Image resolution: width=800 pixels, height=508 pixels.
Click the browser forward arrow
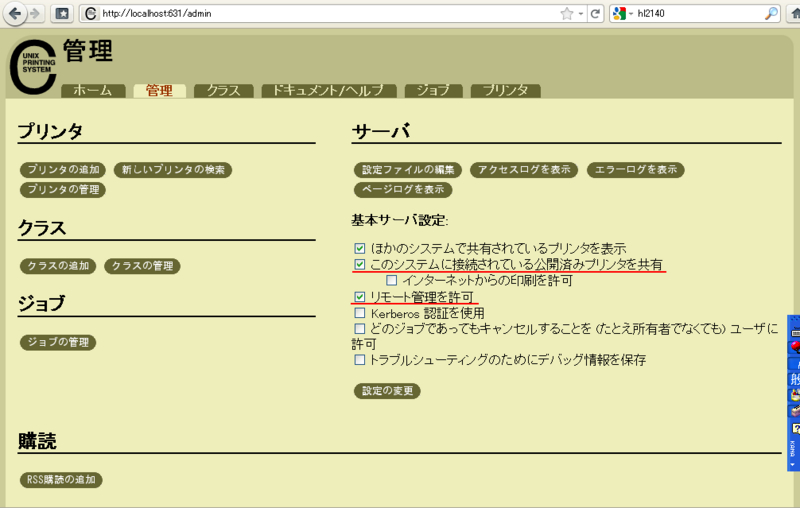(x=35, y=13)
